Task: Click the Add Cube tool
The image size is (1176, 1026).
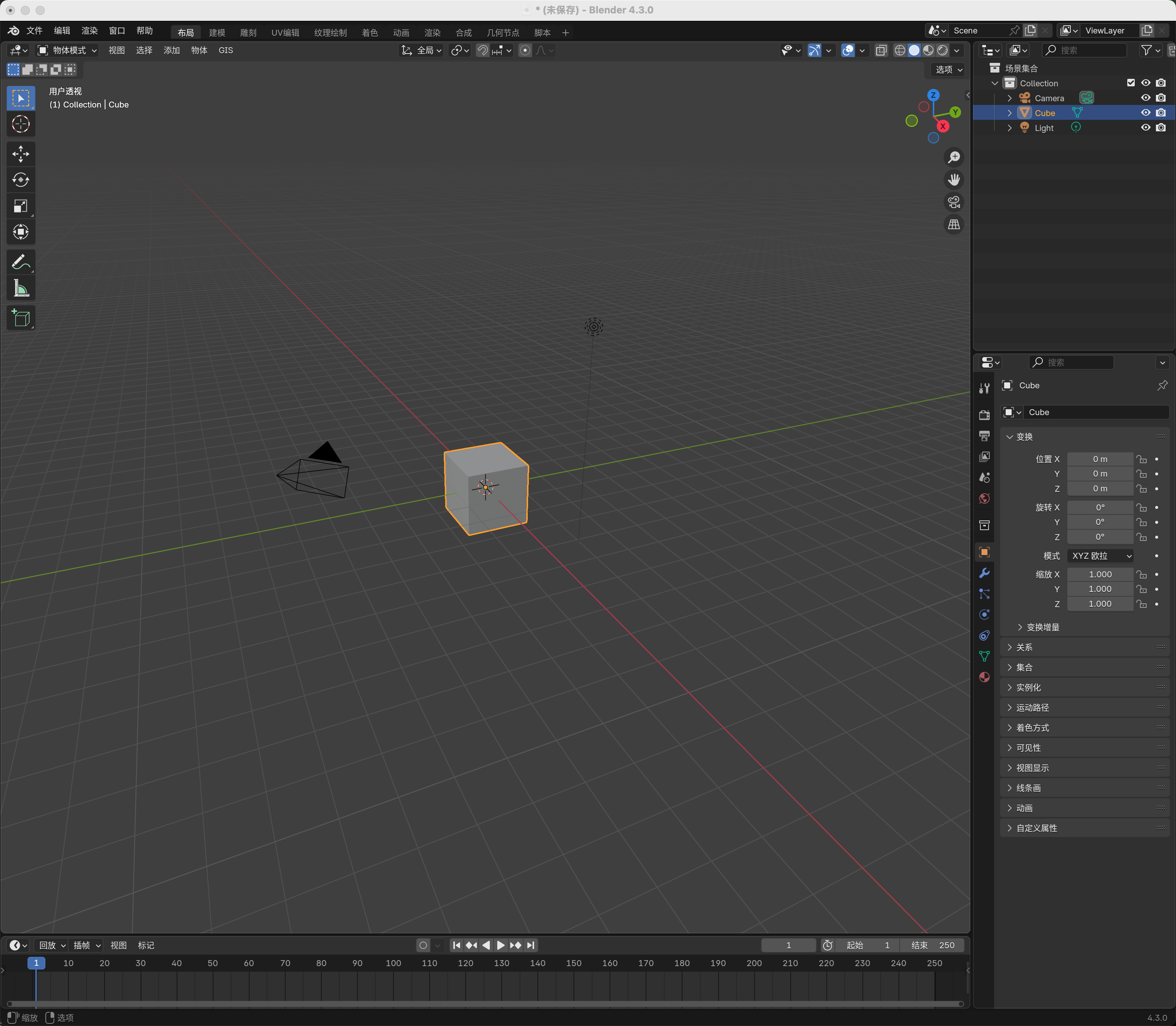Action: click(x=20, y=318)
